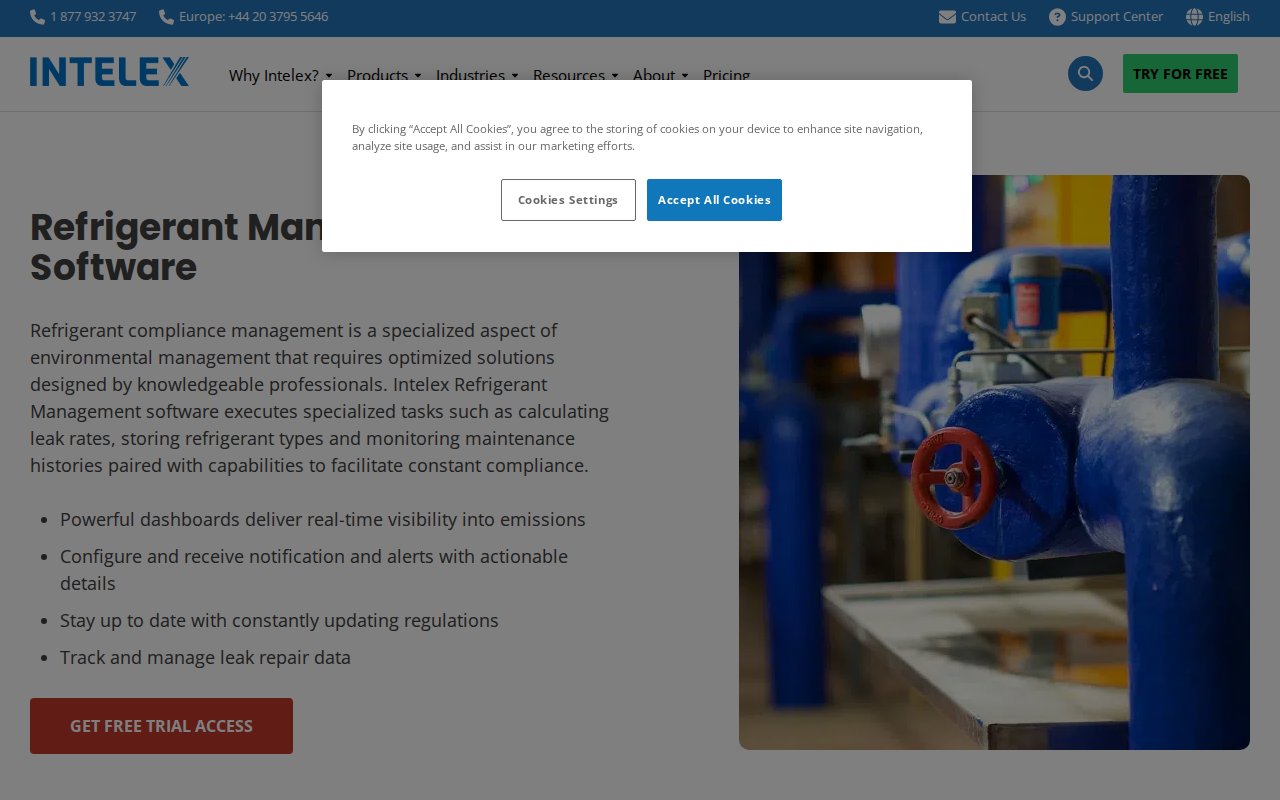Click the question mark Support Center icon
The width and height of the screenshot is (1280, 800).
coord(1057,17)
